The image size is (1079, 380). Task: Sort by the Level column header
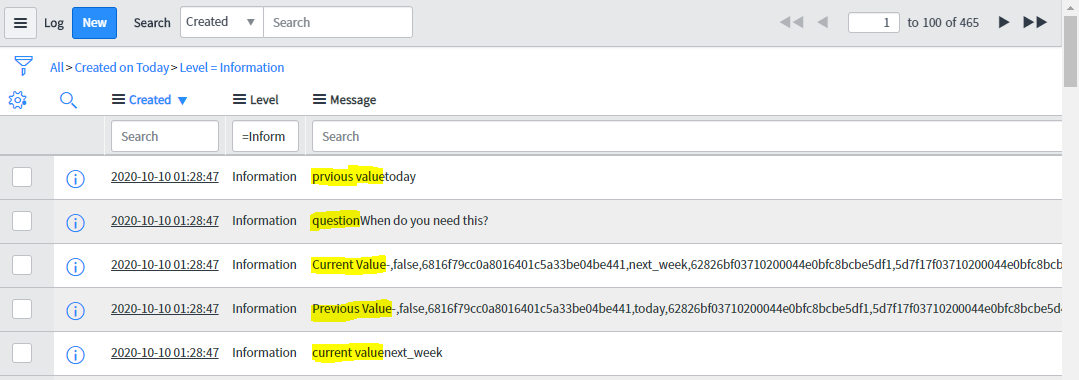[264, 100]
